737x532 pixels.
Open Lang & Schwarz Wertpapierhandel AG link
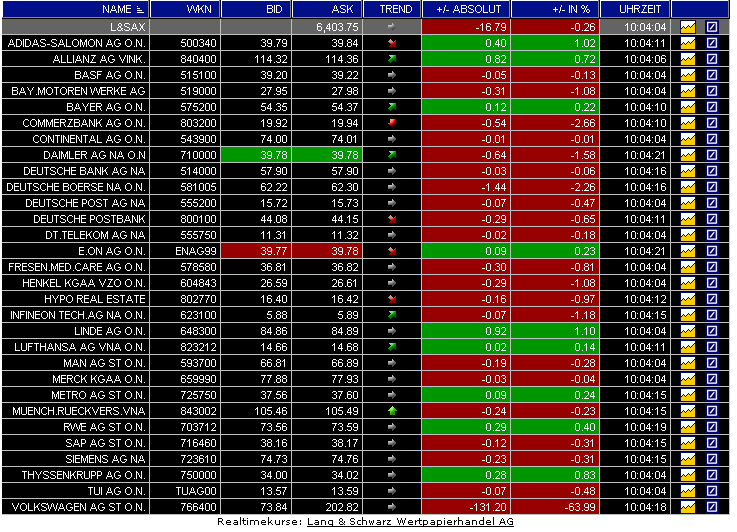(410, 522)
